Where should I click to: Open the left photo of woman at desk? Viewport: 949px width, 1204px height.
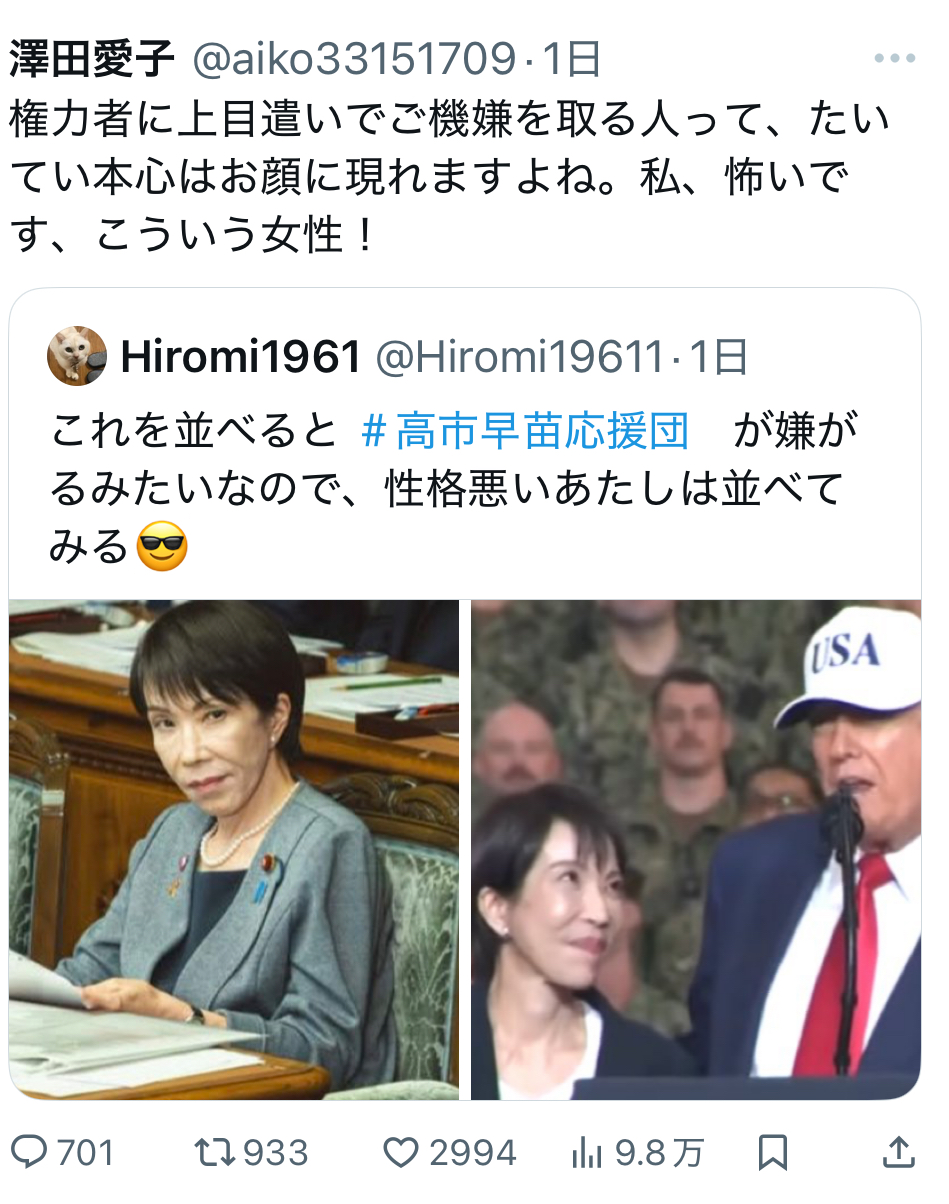[x=235, y=849]
